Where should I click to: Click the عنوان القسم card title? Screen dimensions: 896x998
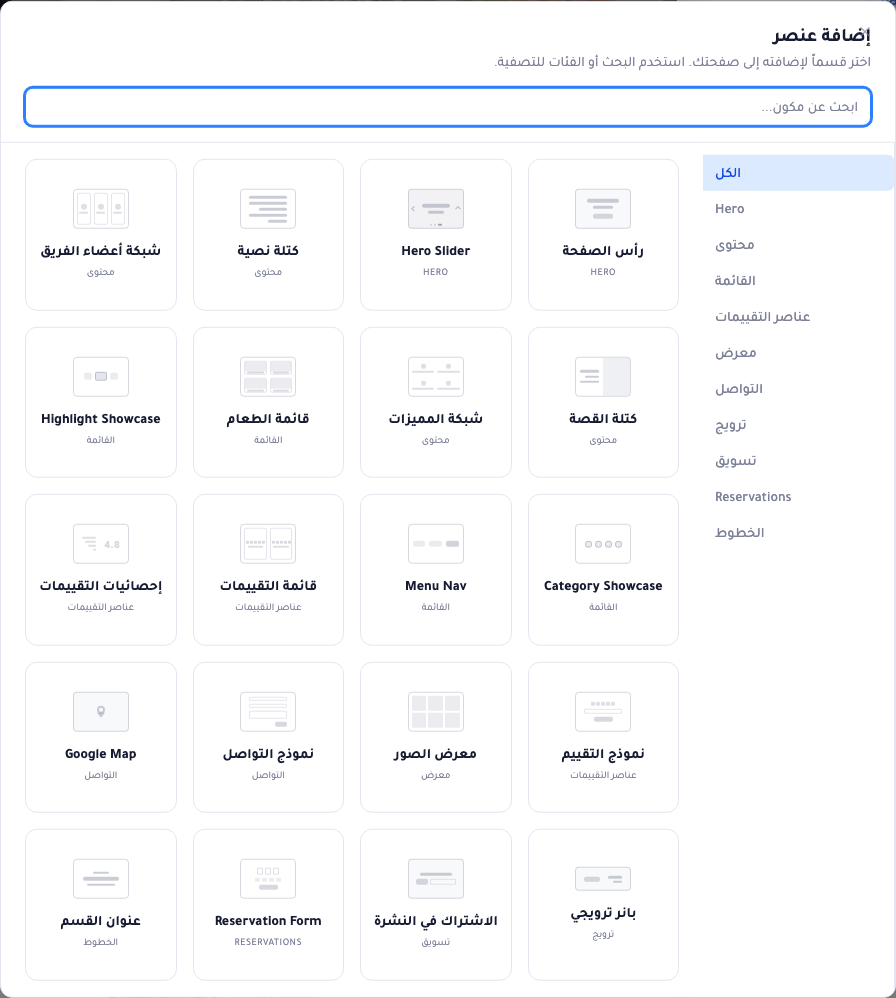[101, 921]
